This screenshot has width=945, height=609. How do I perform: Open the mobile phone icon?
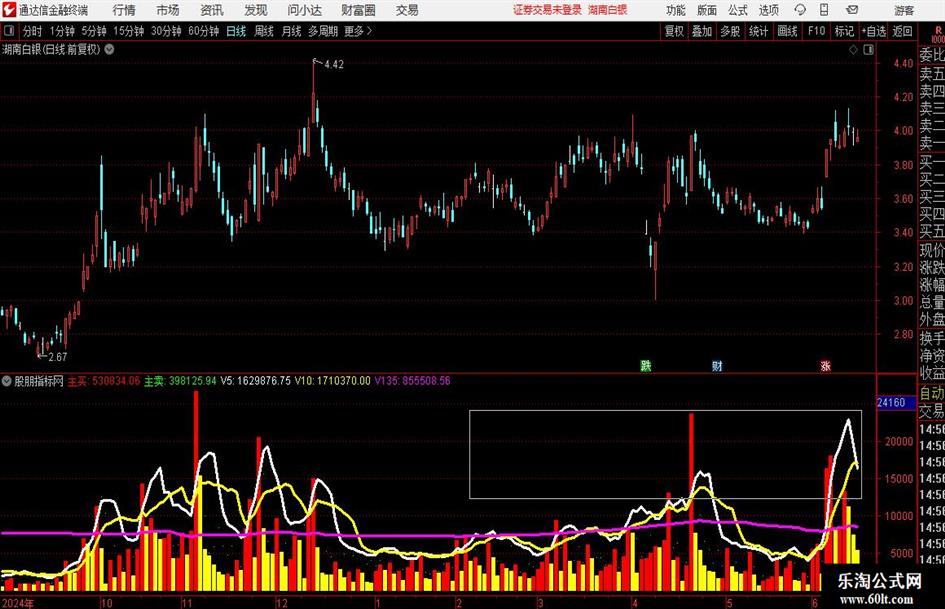coord(824,10)
